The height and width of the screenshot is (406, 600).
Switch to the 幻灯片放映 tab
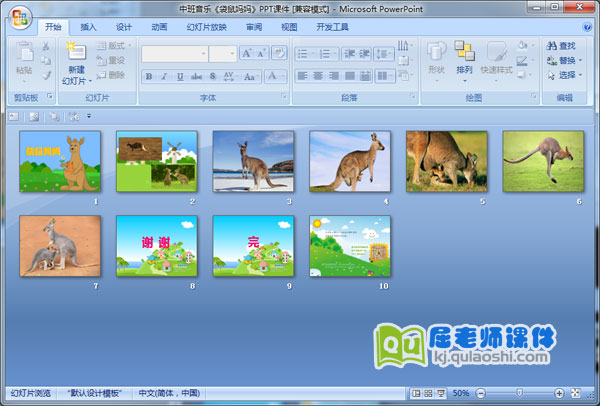[x=207, y=27]
